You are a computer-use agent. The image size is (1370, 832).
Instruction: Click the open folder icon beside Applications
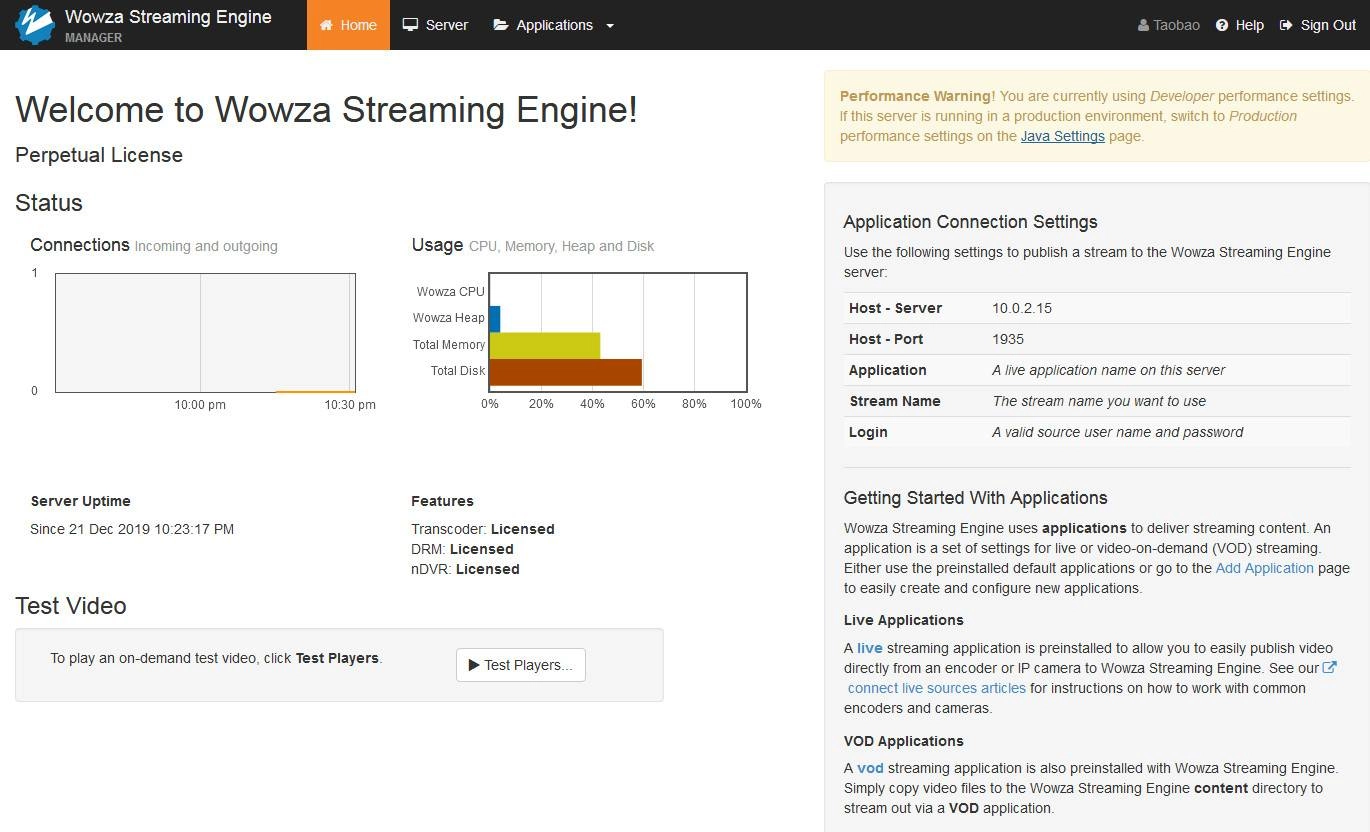[x=501, y=25]
